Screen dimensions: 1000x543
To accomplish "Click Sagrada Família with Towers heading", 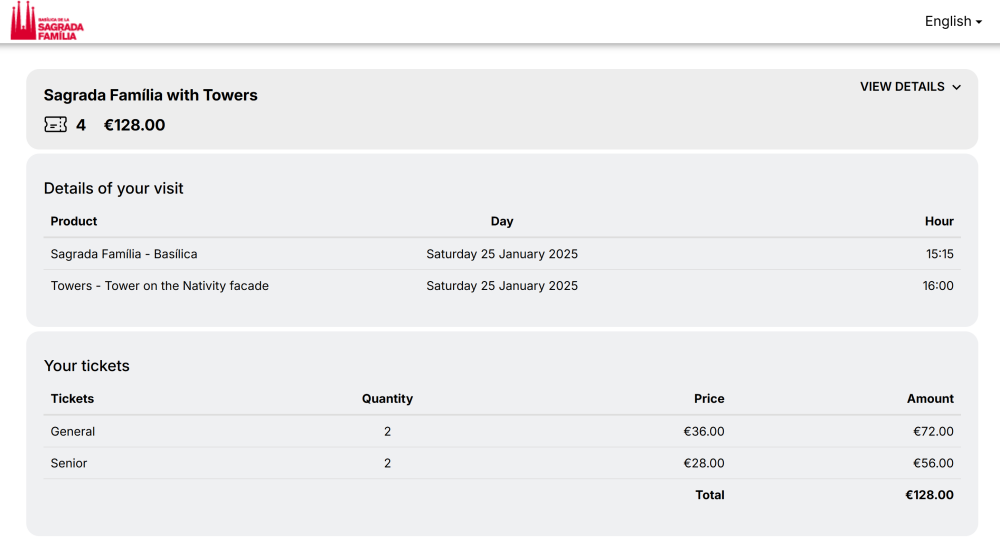I will click(151, 95).
